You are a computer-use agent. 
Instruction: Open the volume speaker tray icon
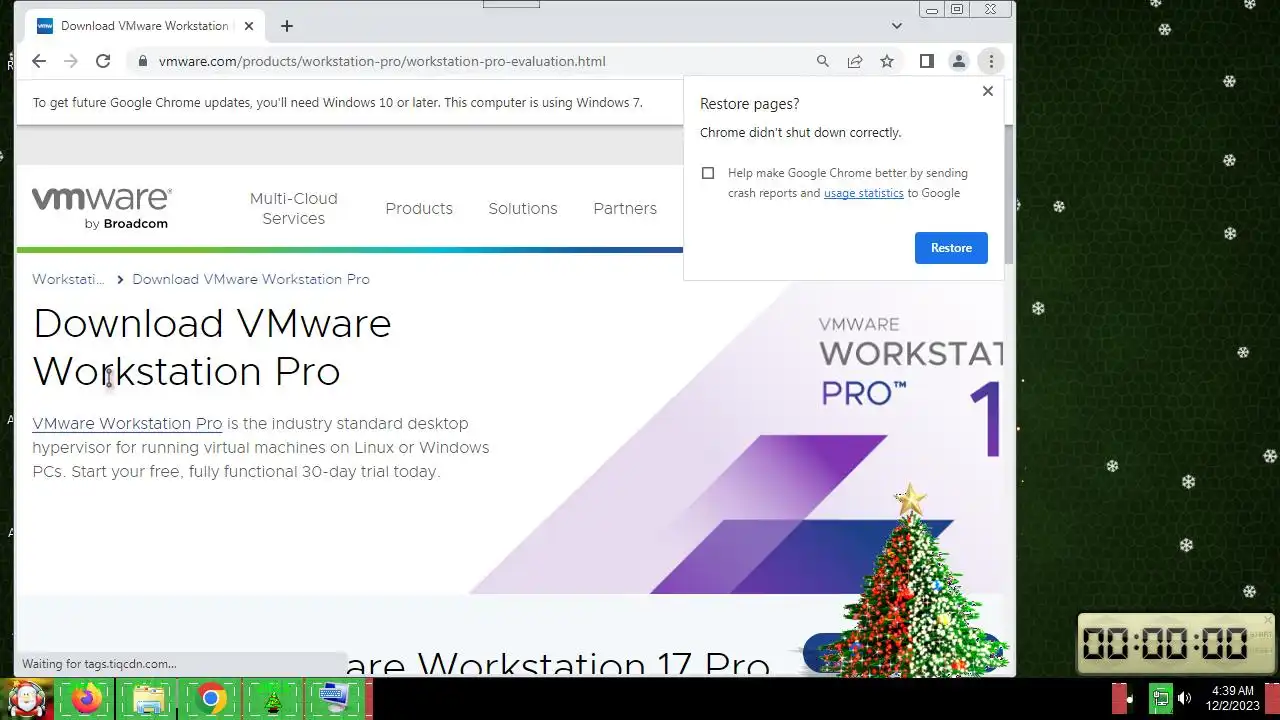pos(1185,698)
